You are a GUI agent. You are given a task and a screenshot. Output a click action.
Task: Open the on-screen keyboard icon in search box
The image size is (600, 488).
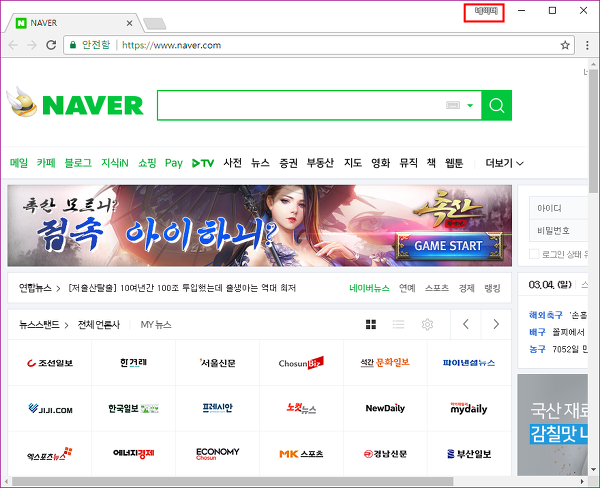click(453, 105)
